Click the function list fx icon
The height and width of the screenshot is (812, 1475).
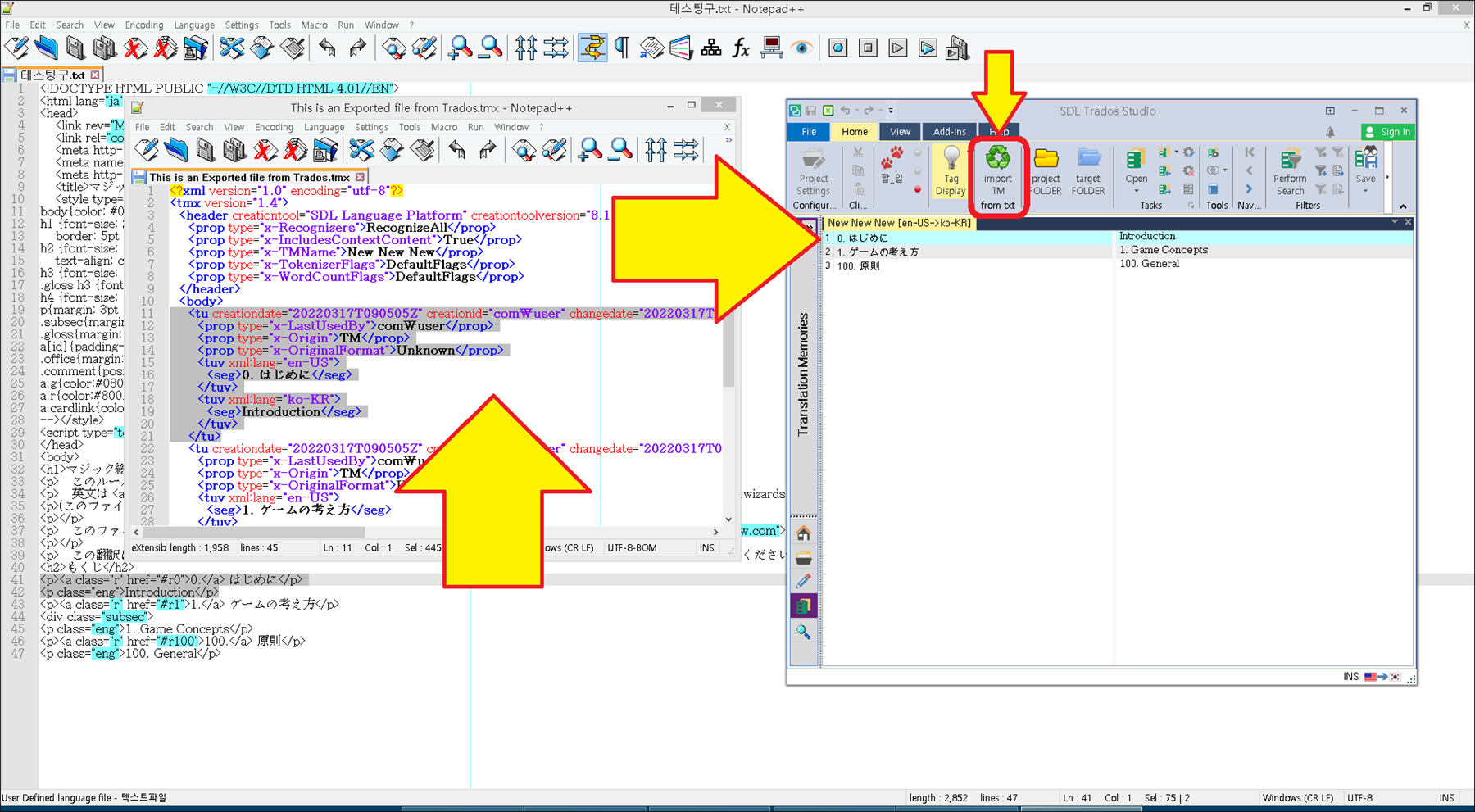(x=741, y=48)
